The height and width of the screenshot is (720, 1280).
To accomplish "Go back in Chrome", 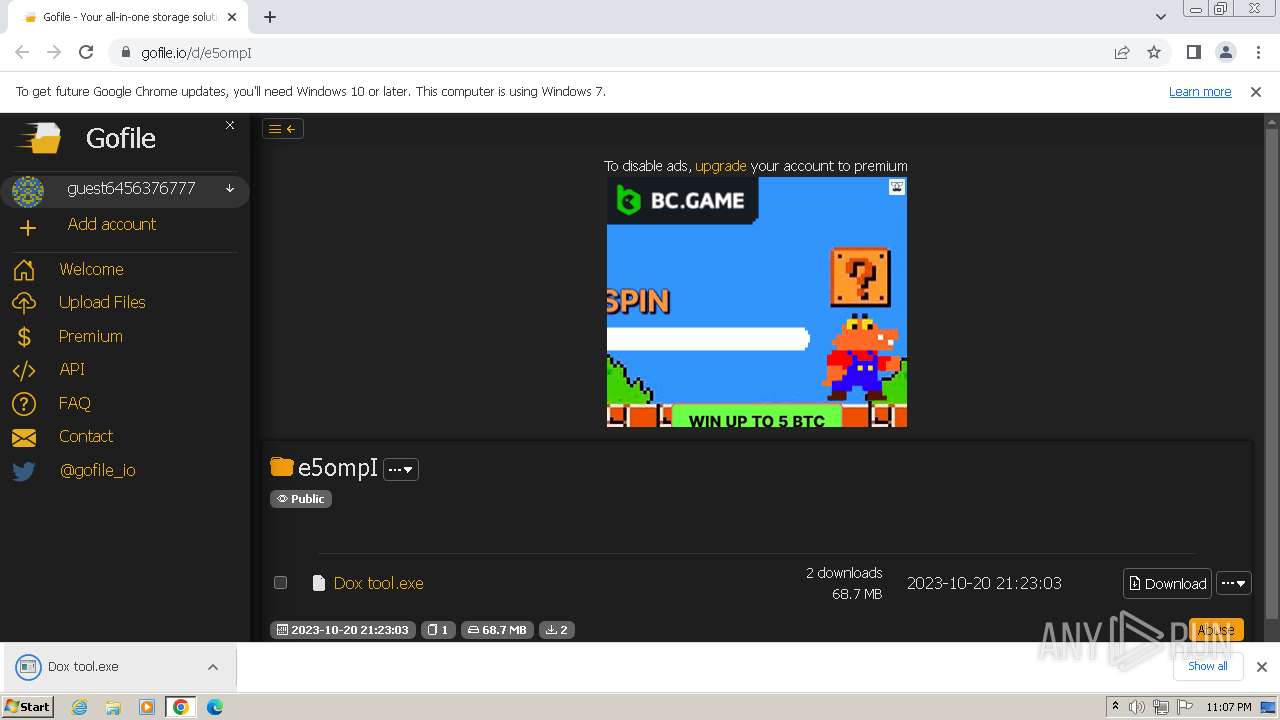I will point(22,52).
